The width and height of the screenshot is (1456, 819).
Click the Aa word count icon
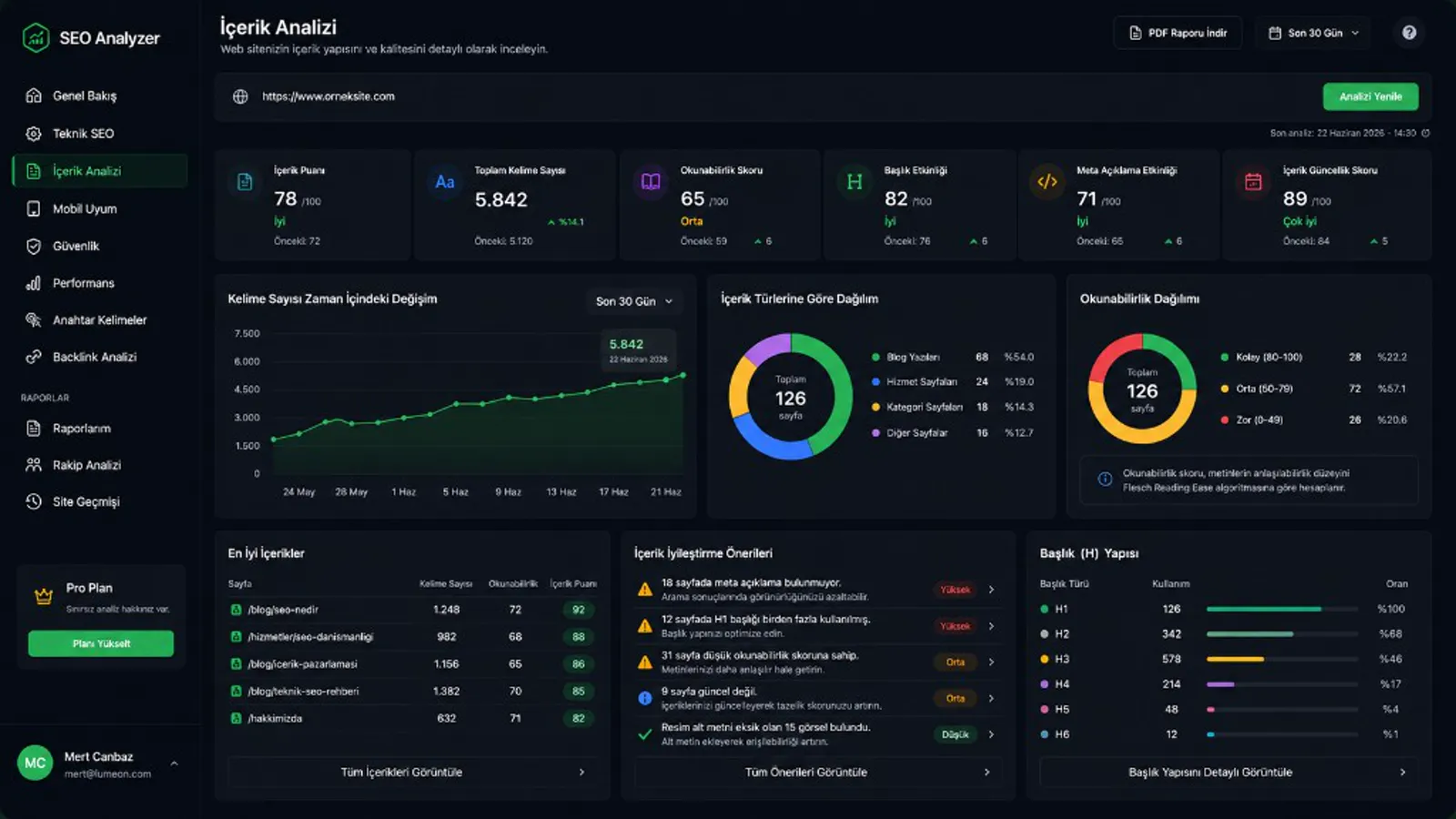[x=444, y=182]
